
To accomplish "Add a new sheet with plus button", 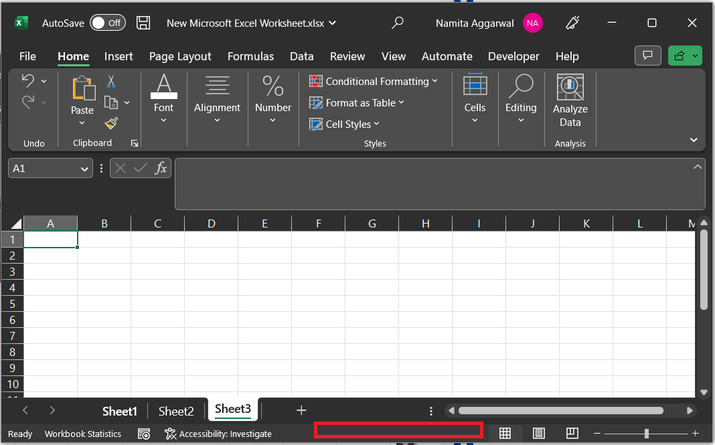I will tap(301, 410).
